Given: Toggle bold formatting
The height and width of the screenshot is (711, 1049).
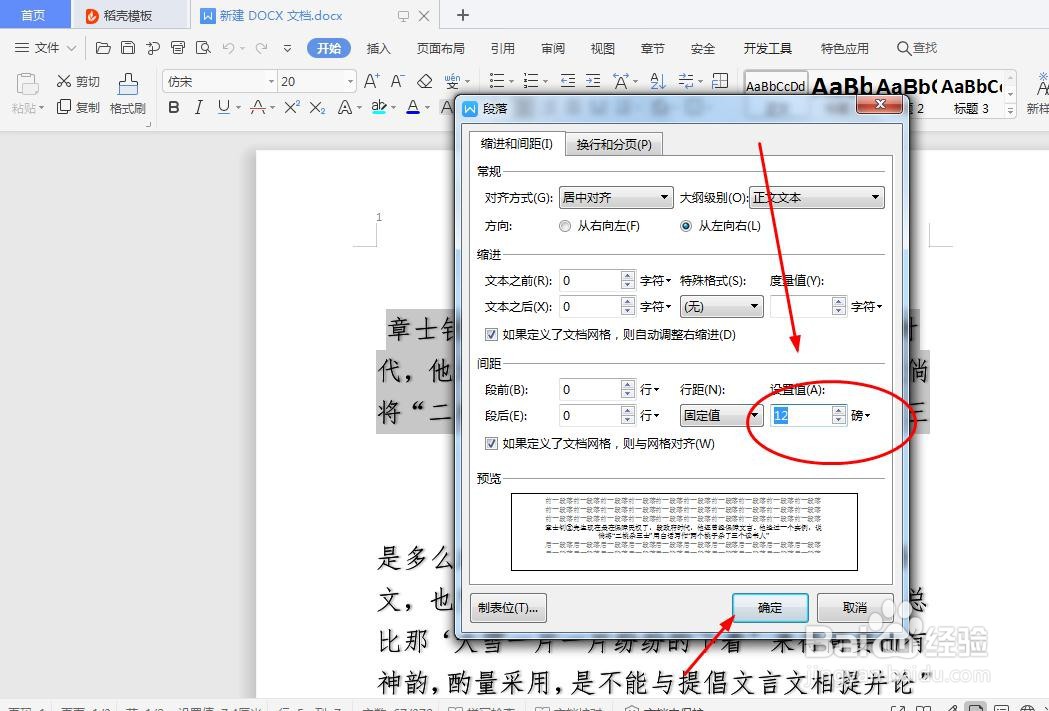Looking at the screenshot, I should [174, 107].
